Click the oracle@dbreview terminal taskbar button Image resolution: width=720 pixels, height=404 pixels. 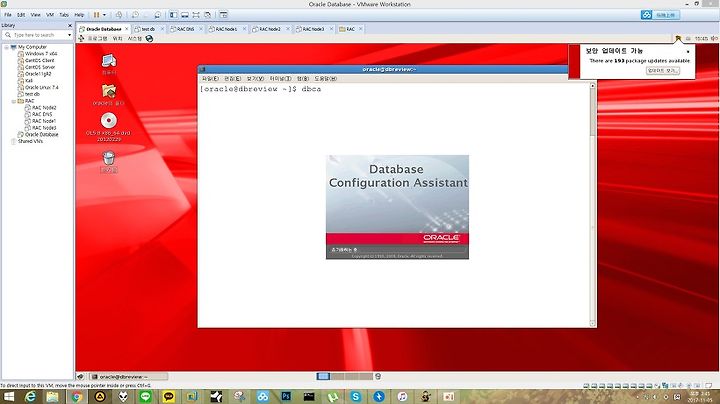[x=128, y=376]
